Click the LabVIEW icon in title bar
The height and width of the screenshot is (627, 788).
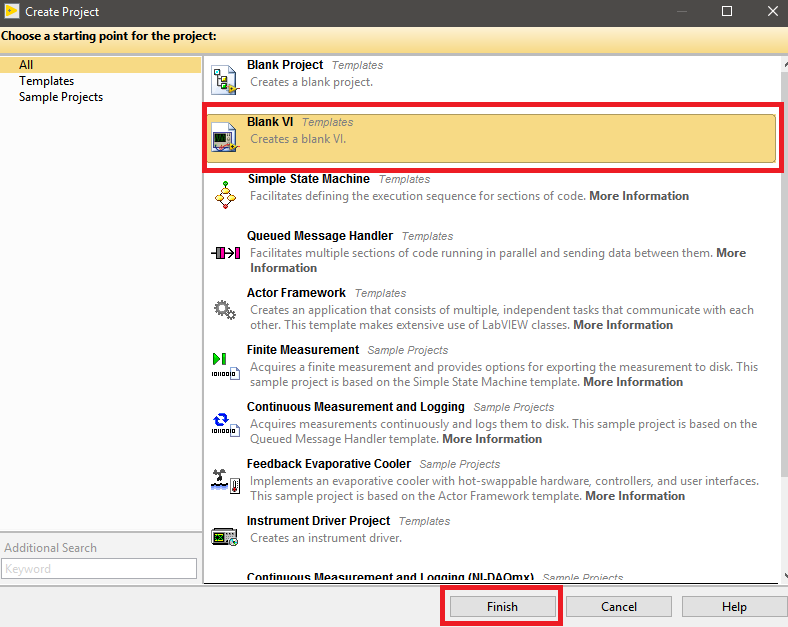(12, 12)
